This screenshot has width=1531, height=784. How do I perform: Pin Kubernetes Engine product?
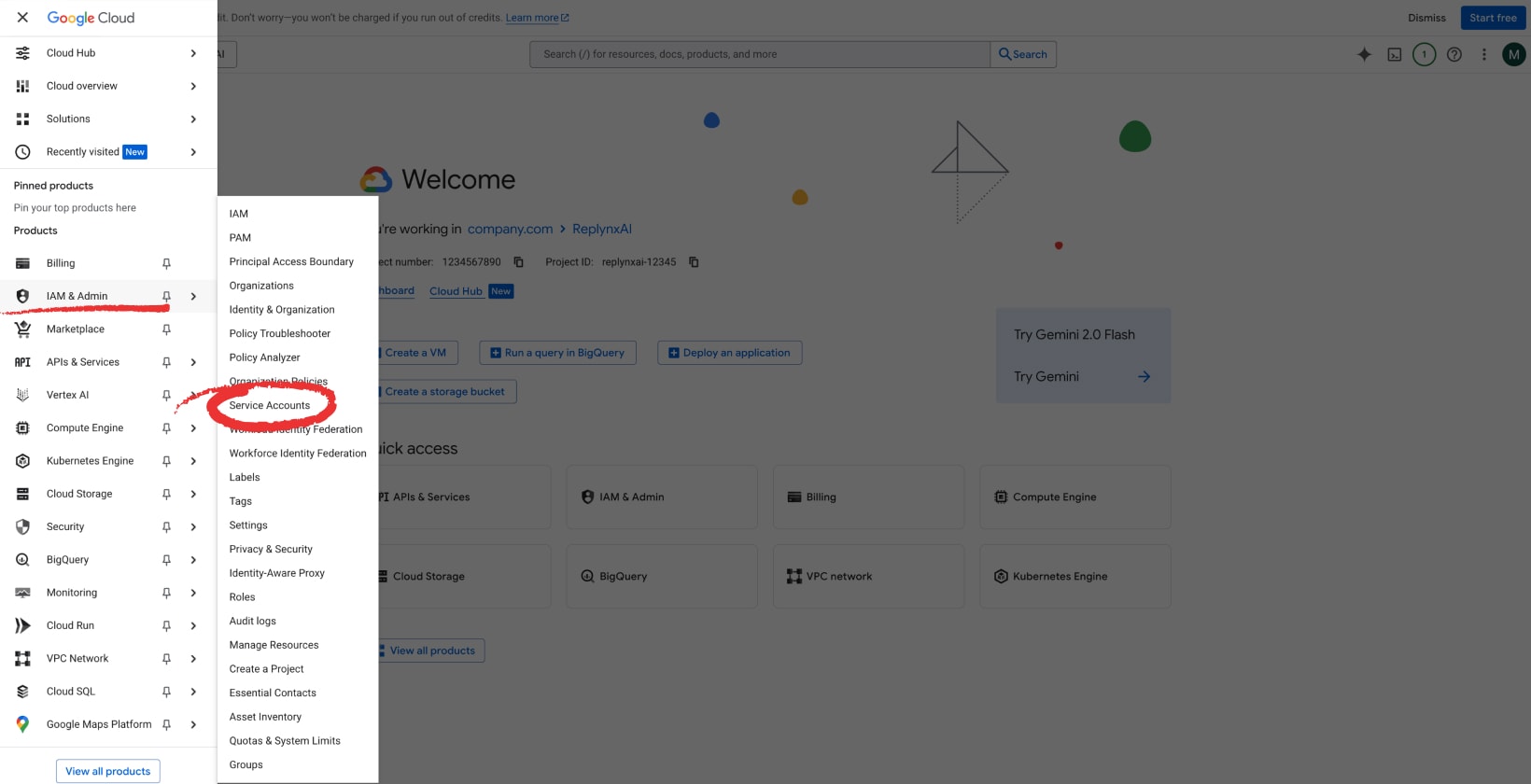coord(166,461)
